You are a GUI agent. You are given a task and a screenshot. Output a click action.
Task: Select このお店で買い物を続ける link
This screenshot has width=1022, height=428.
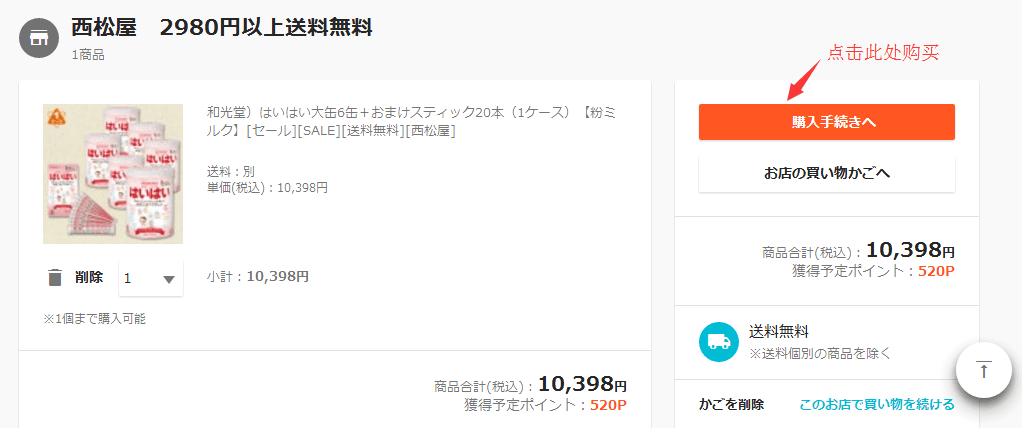pos(876,404)
